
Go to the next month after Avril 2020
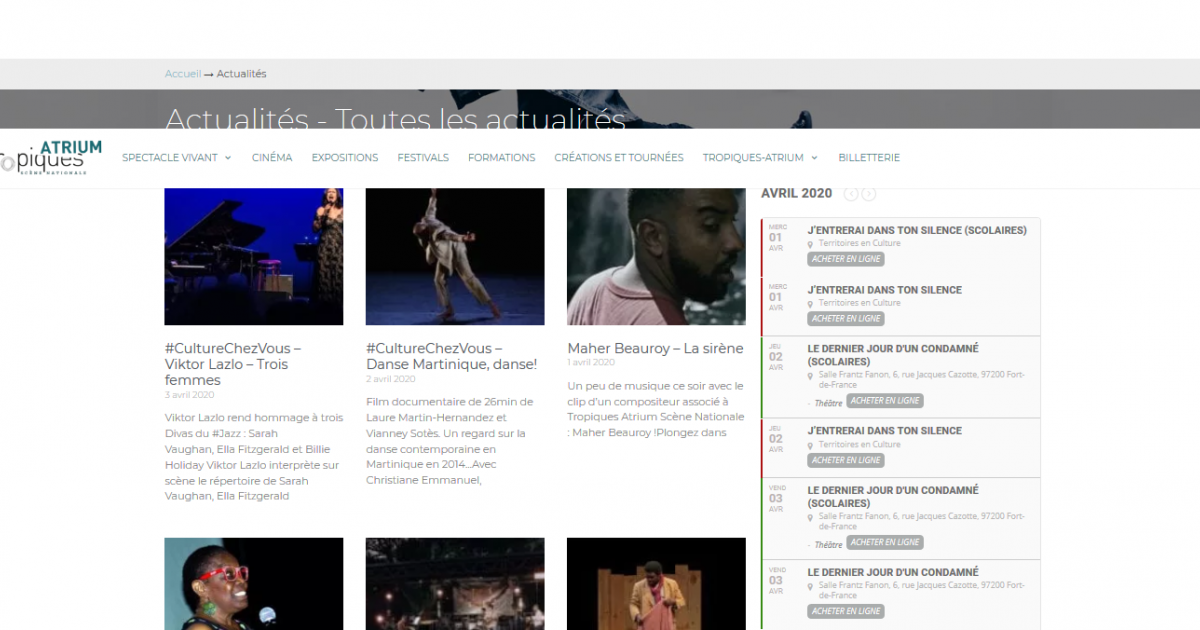[869, 194]
